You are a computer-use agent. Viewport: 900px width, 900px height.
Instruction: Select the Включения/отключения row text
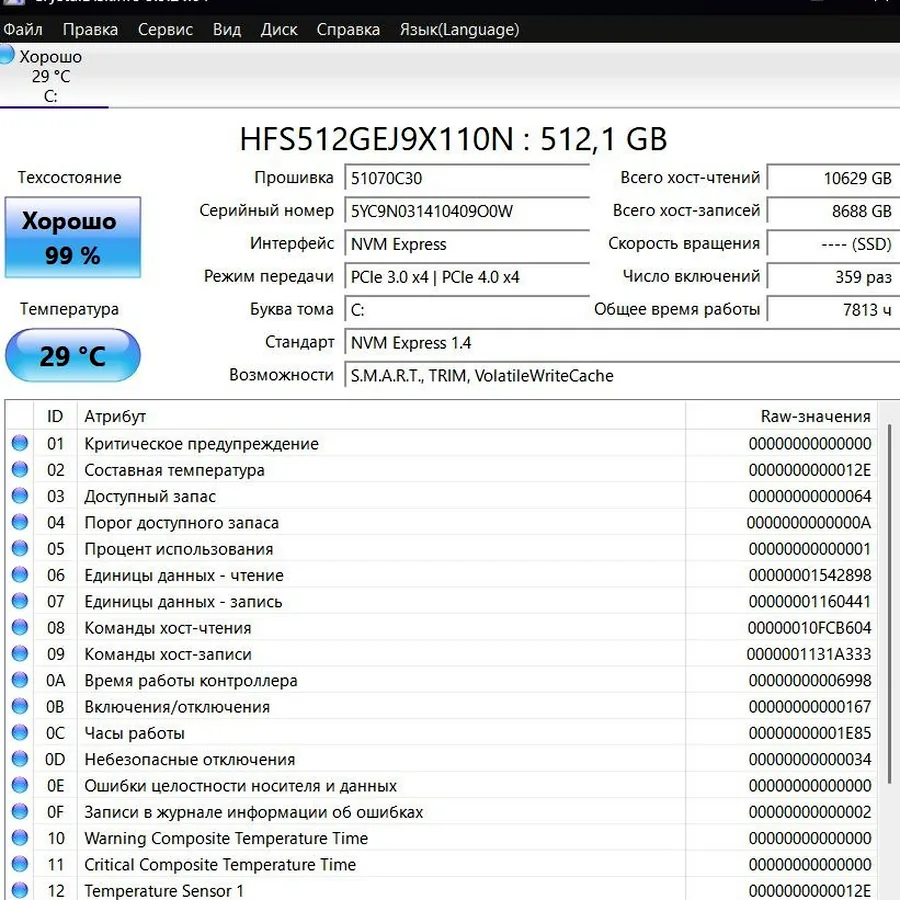pos(177,707)
